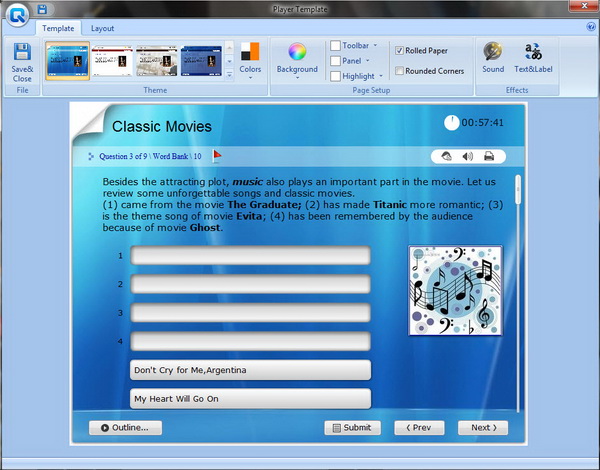Switch to the Layout tab
This screenshot has height=470, width=600.
click(x=102, y=29)
